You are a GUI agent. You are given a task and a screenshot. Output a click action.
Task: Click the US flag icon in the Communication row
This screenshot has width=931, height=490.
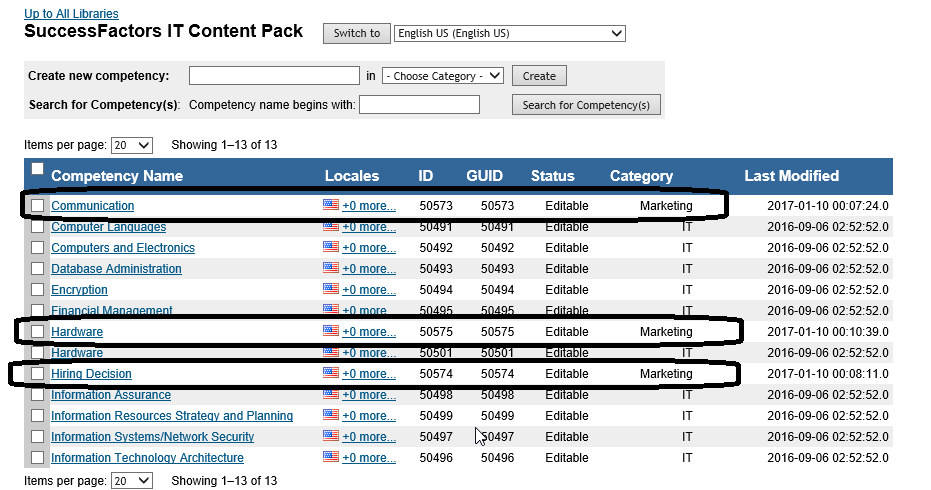331,205
